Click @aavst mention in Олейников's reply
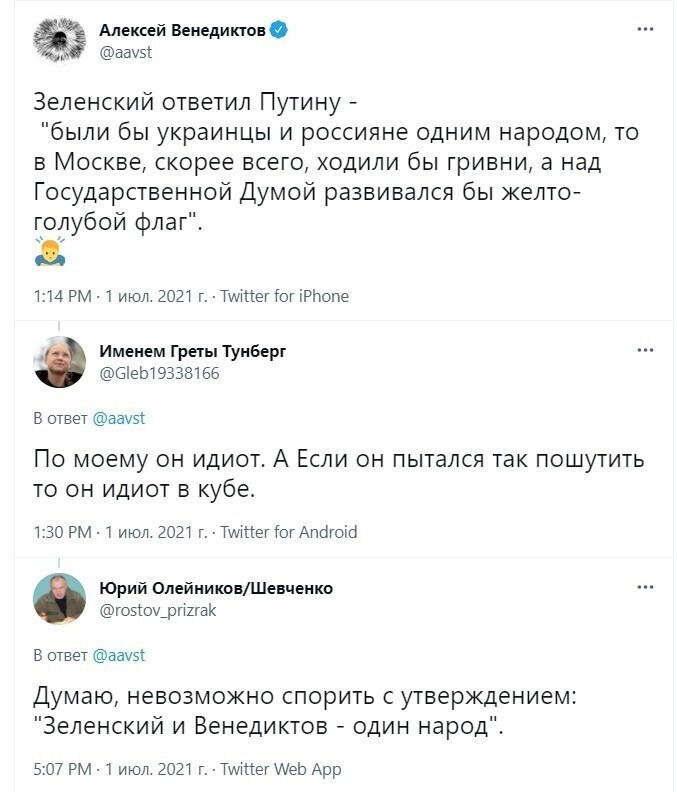 [119, 656]
